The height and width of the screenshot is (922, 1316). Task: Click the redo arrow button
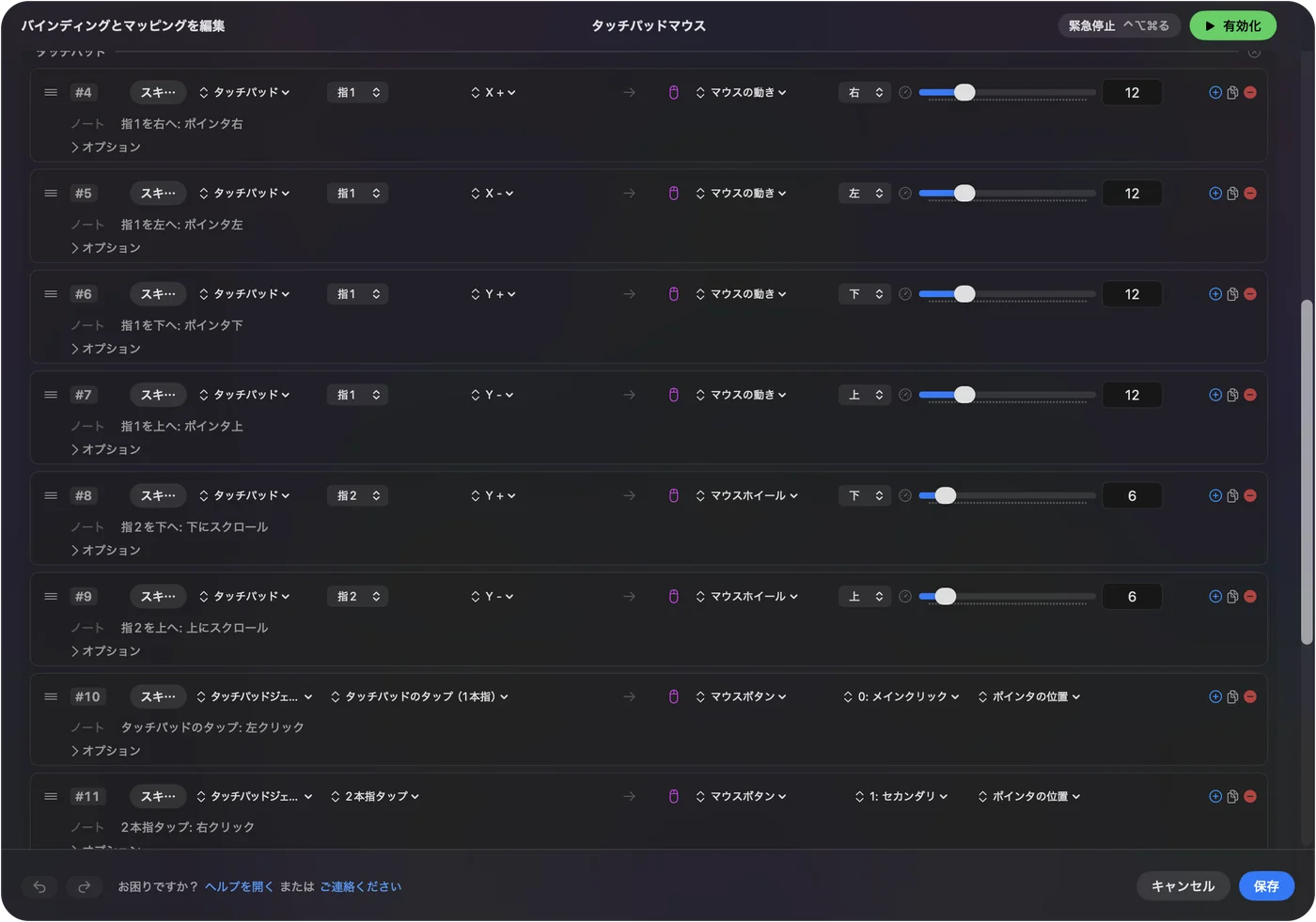(x=84, y=886)
